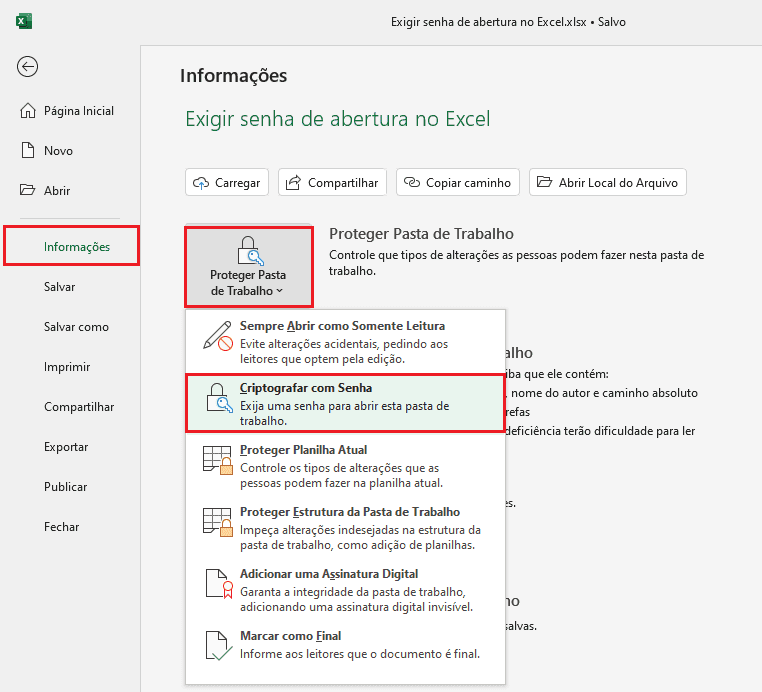Screen dimensions: 762x692
Task: Click the locked grid icon beside Proteger Estrutura
Action: (218, 522)
